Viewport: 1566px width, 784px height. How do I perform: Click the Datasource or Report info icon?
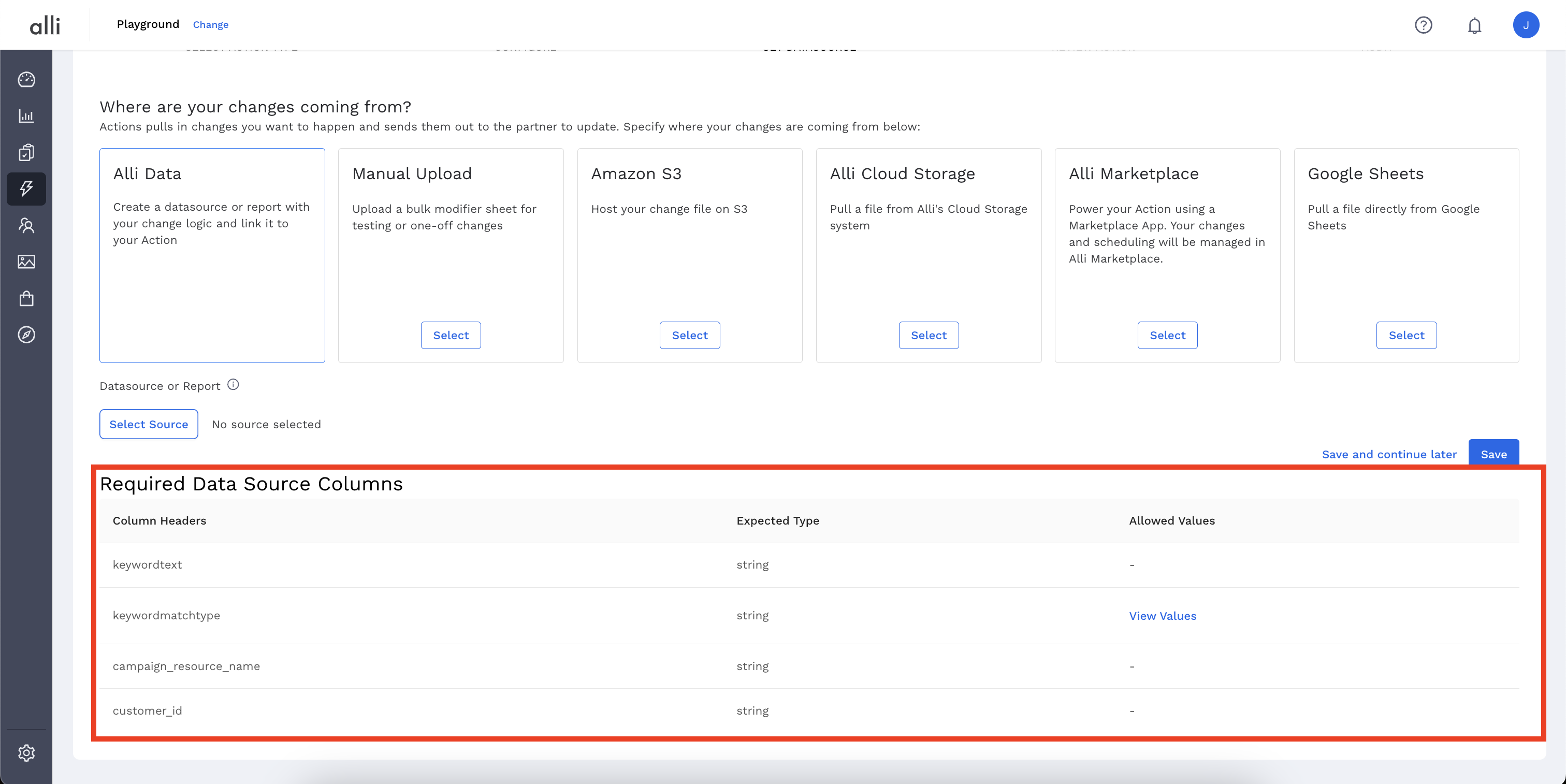[233, 385]
